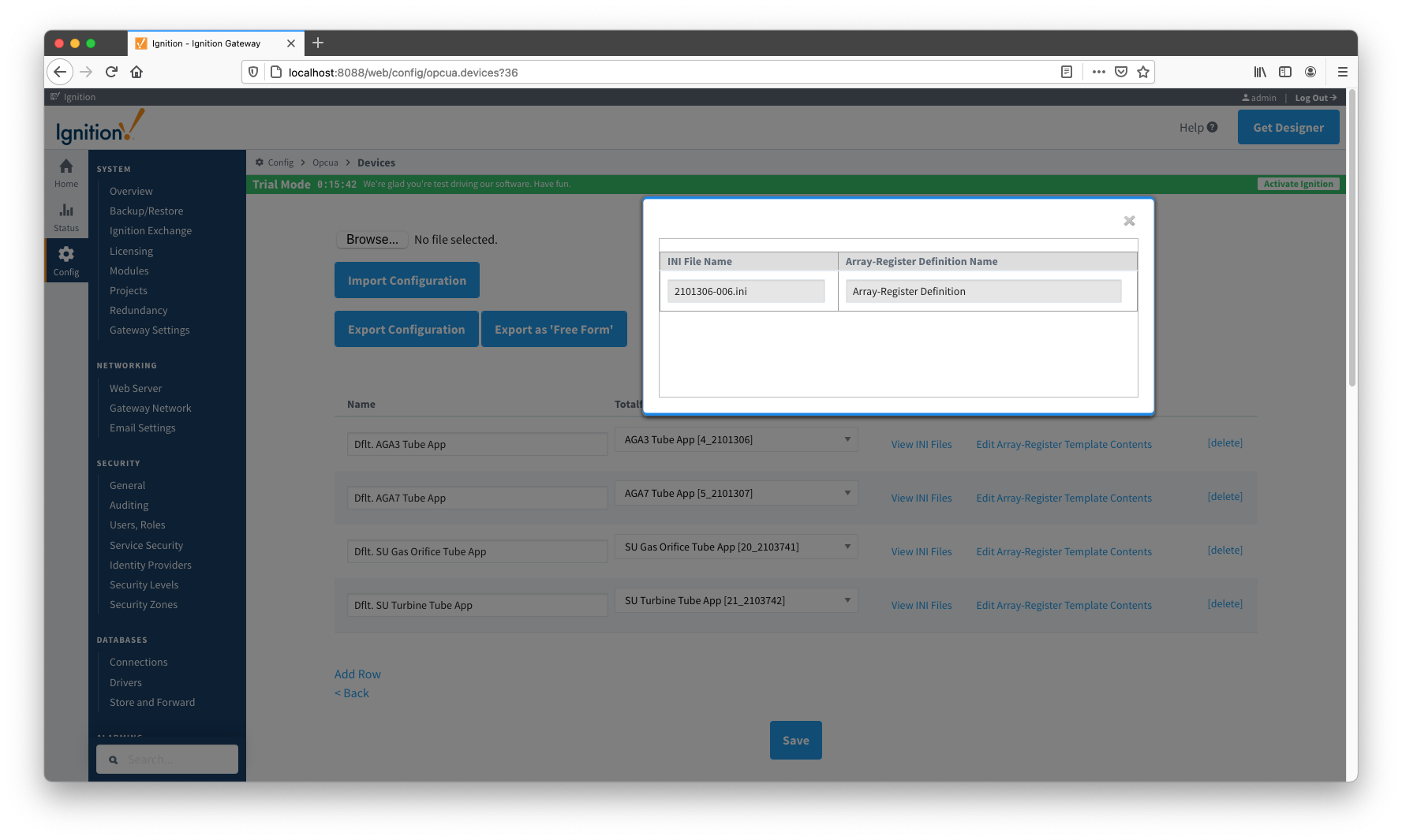Click Export Configuration button
The height and width of the screenshot is (840, 1402).
click(x=406, y=329)
